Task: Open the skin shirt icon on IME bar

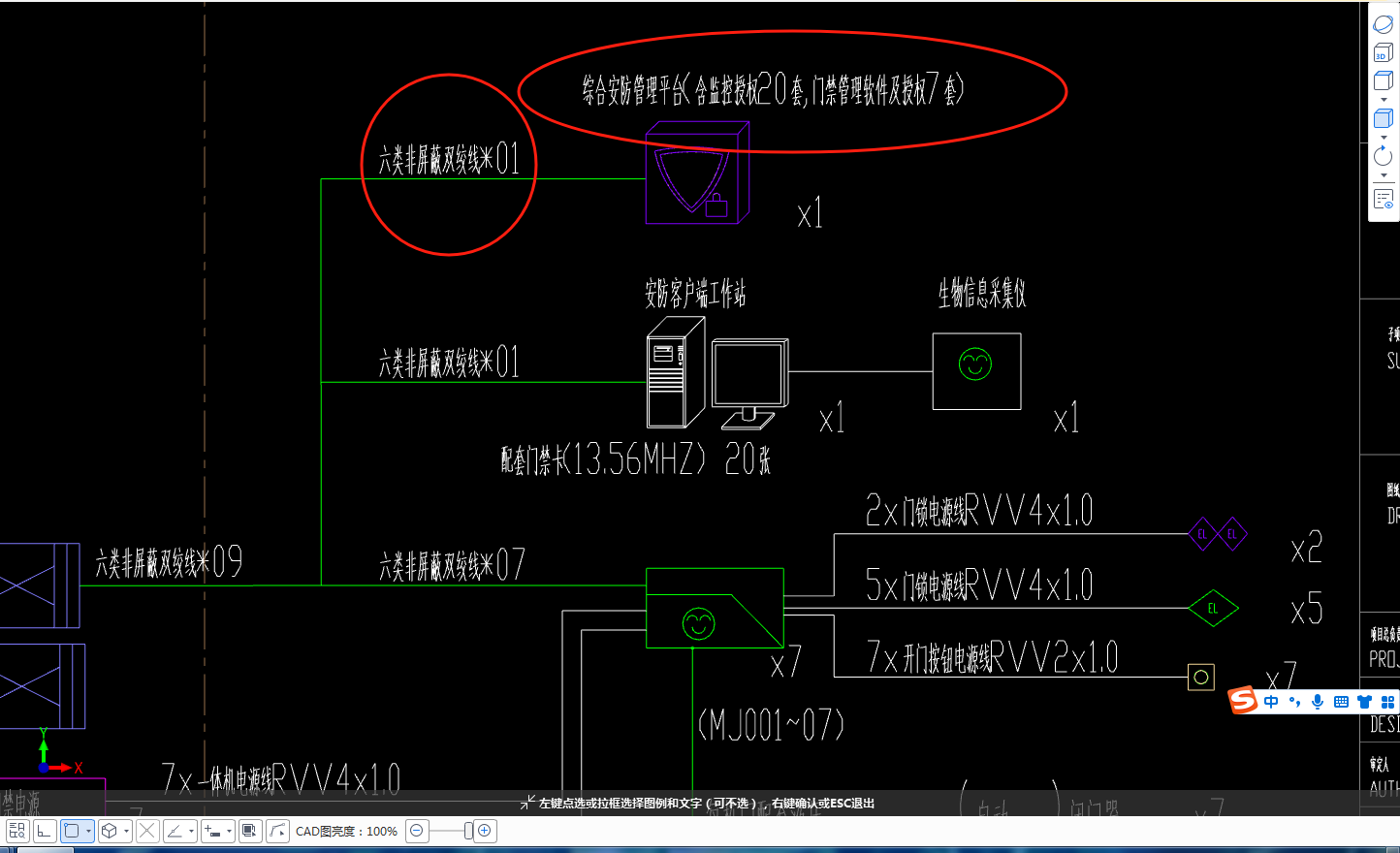Action: coord(1364,702)
